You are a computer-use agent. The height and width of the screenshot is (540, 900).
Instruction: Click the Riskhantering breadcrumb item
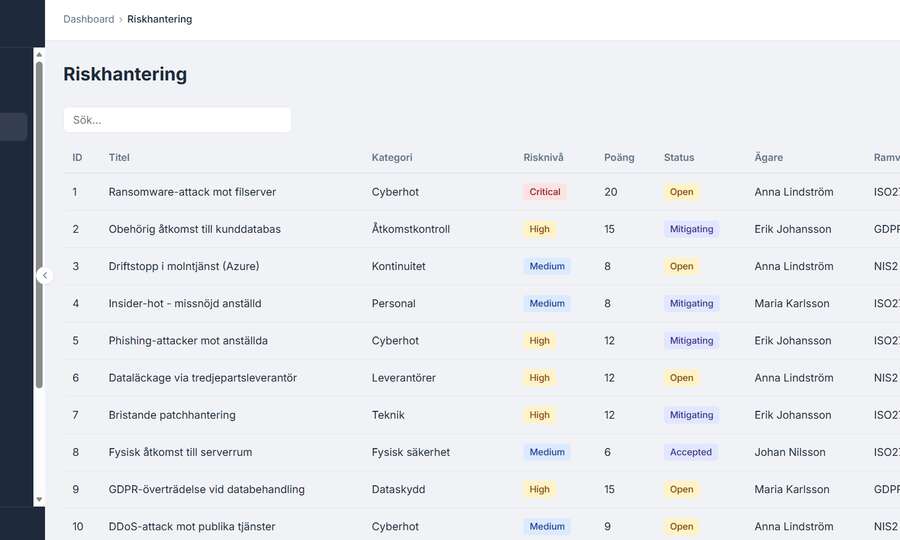pyautogui.click(x=159, y=19)
